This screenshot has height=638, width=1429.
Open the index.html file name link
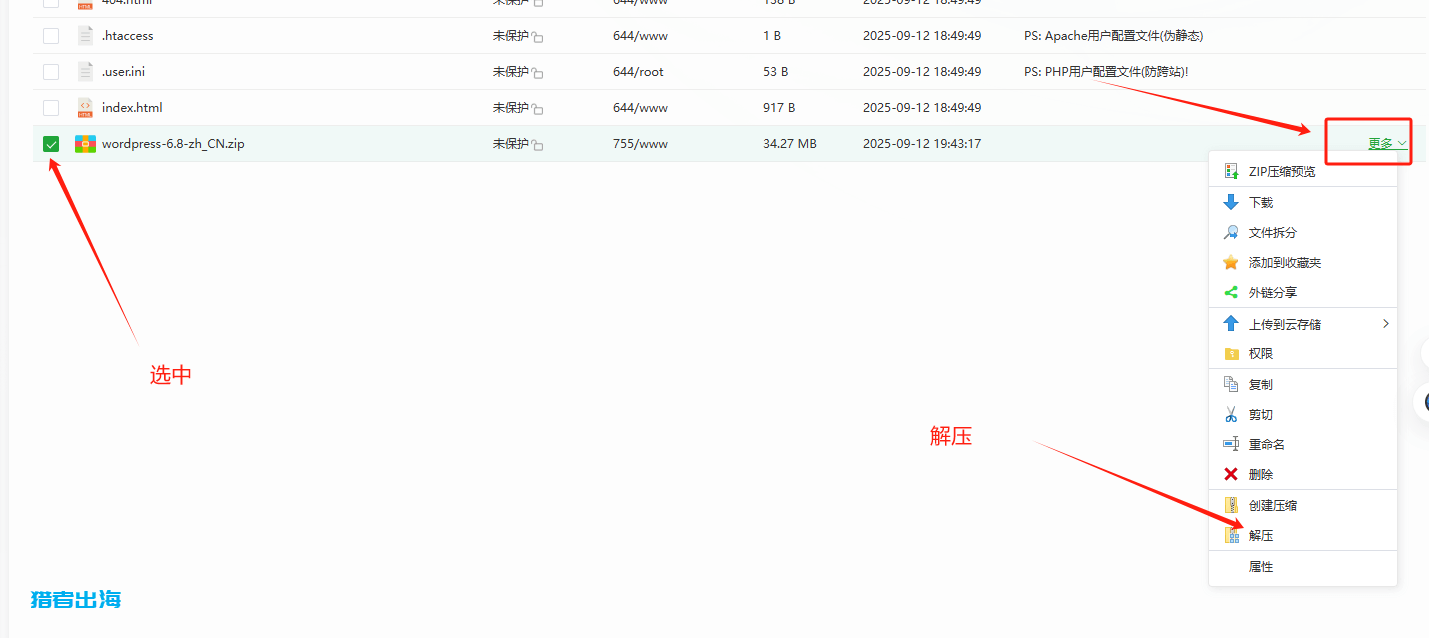tap(132, 108)
